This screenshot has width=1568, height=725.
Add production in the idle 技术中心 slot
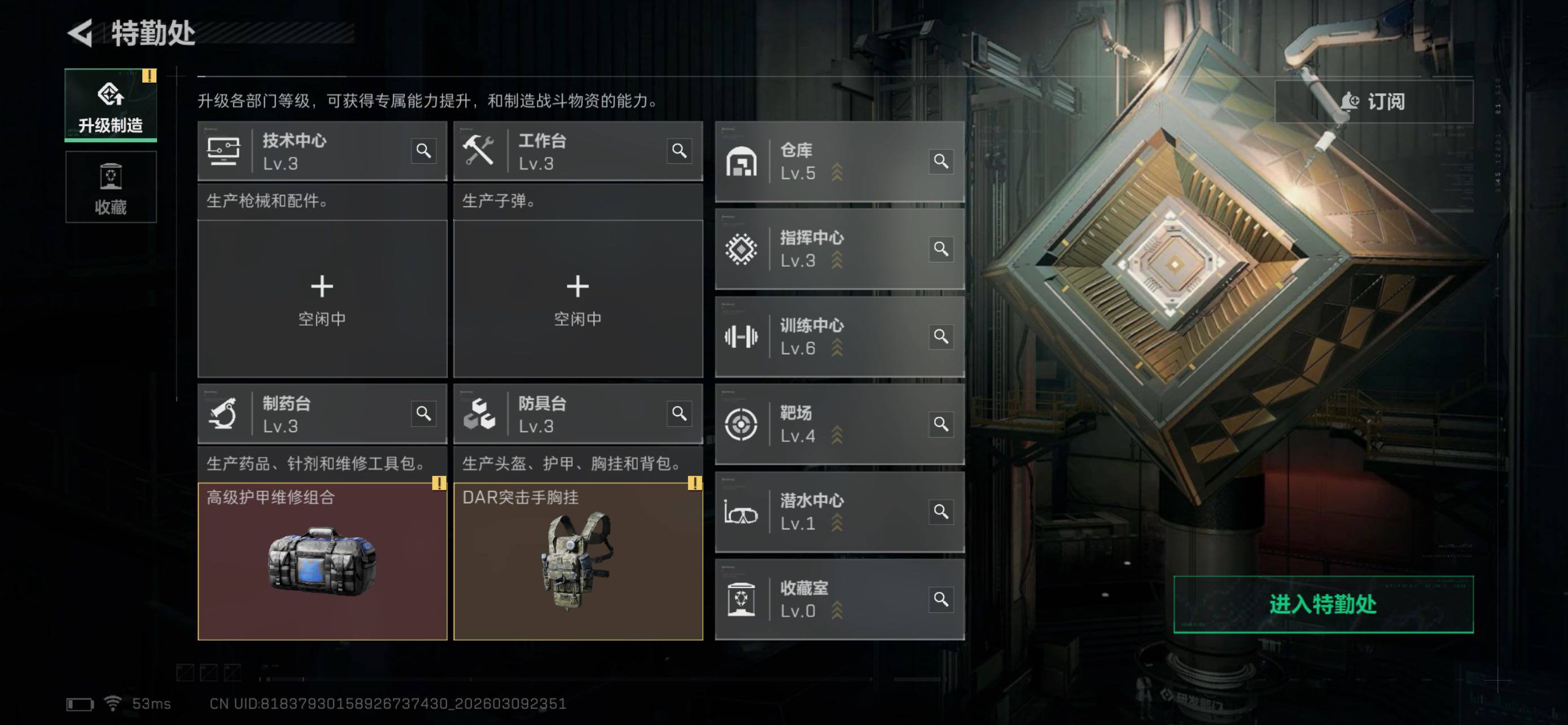point(322,299)
